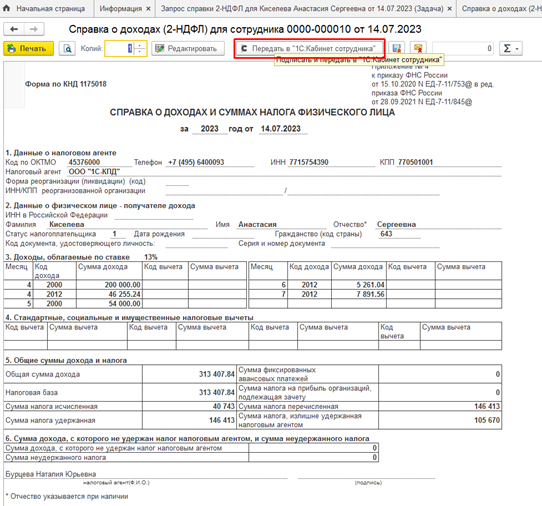Go forward with the right arrow button

tap(34, 29)
